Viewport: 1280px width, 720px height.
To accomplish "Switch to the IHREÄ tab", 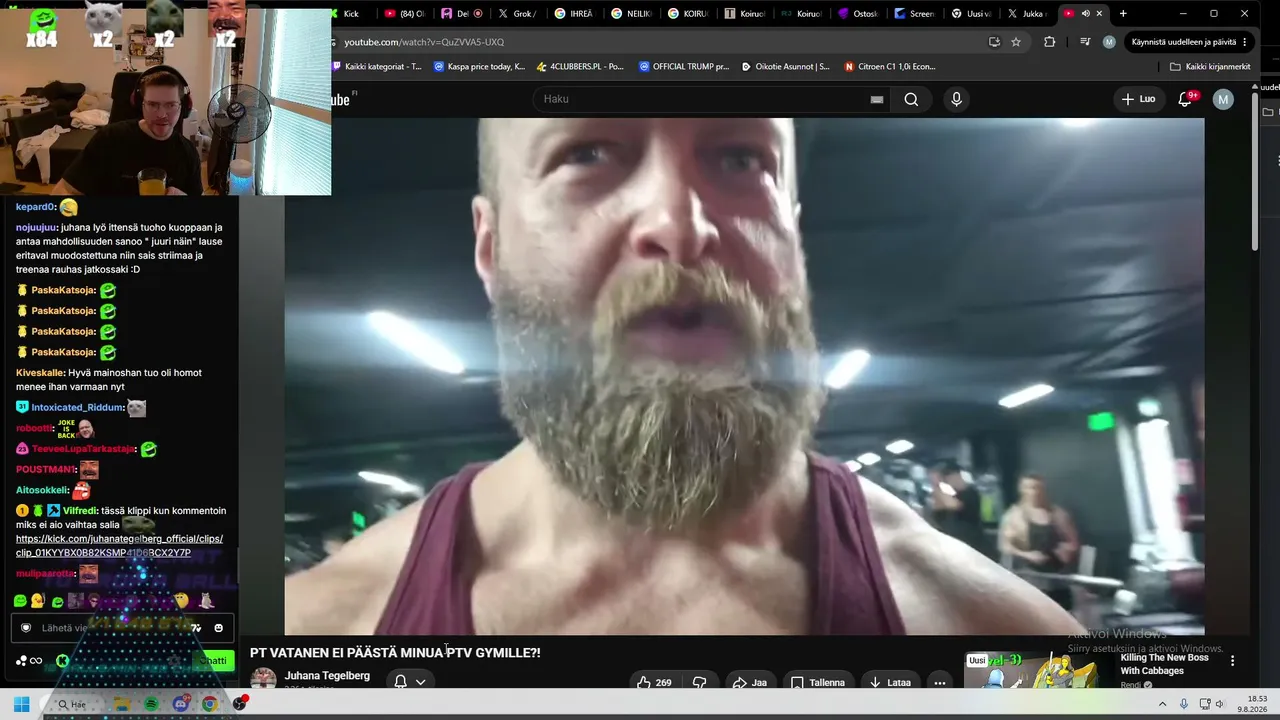I will 575,14.
